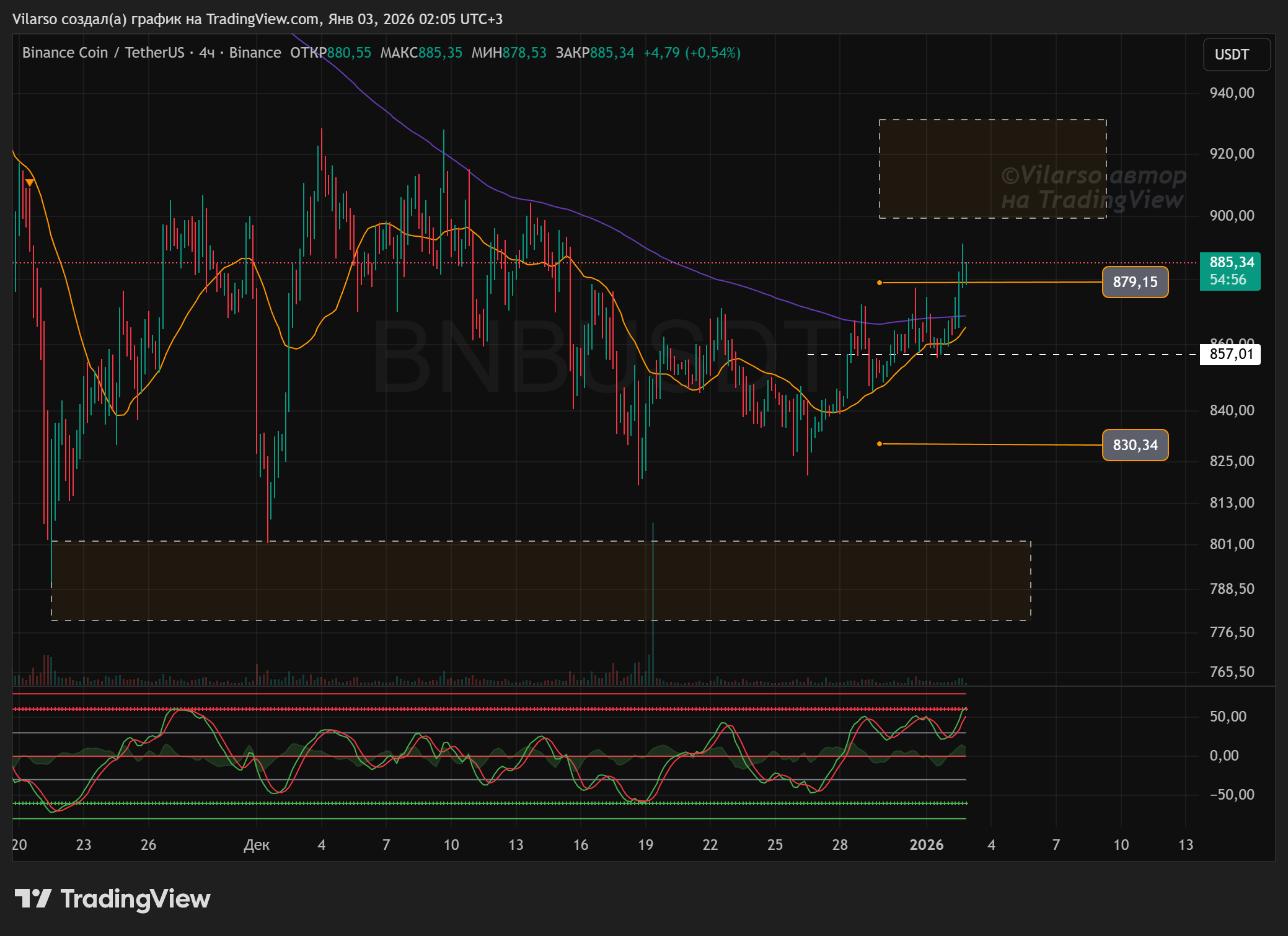1288x936 pixels.
Task: Click the upper dashed target zone rectangle
Action: coord(992,169)
